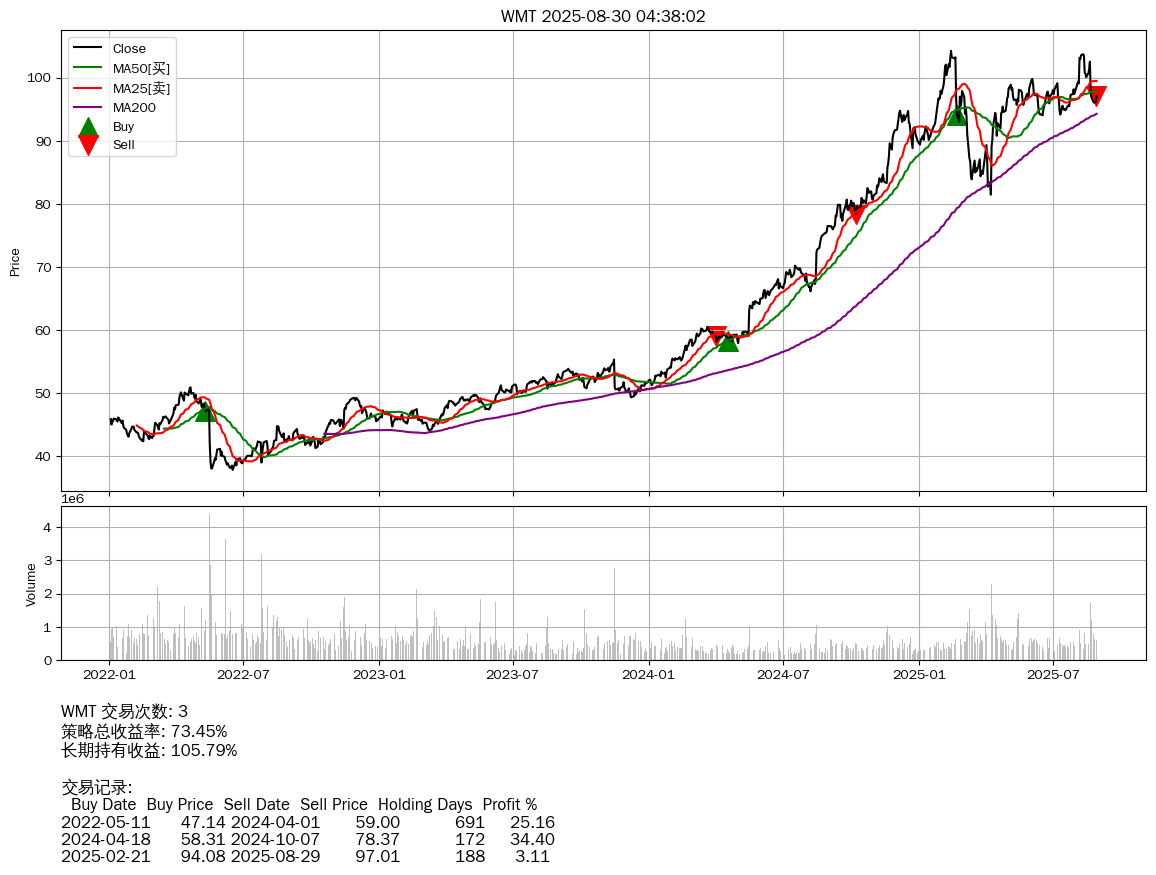This screenshot has height=875, width=1156.
Task: Click the 2024-04-18 trade record row
Action: point(308,839)
